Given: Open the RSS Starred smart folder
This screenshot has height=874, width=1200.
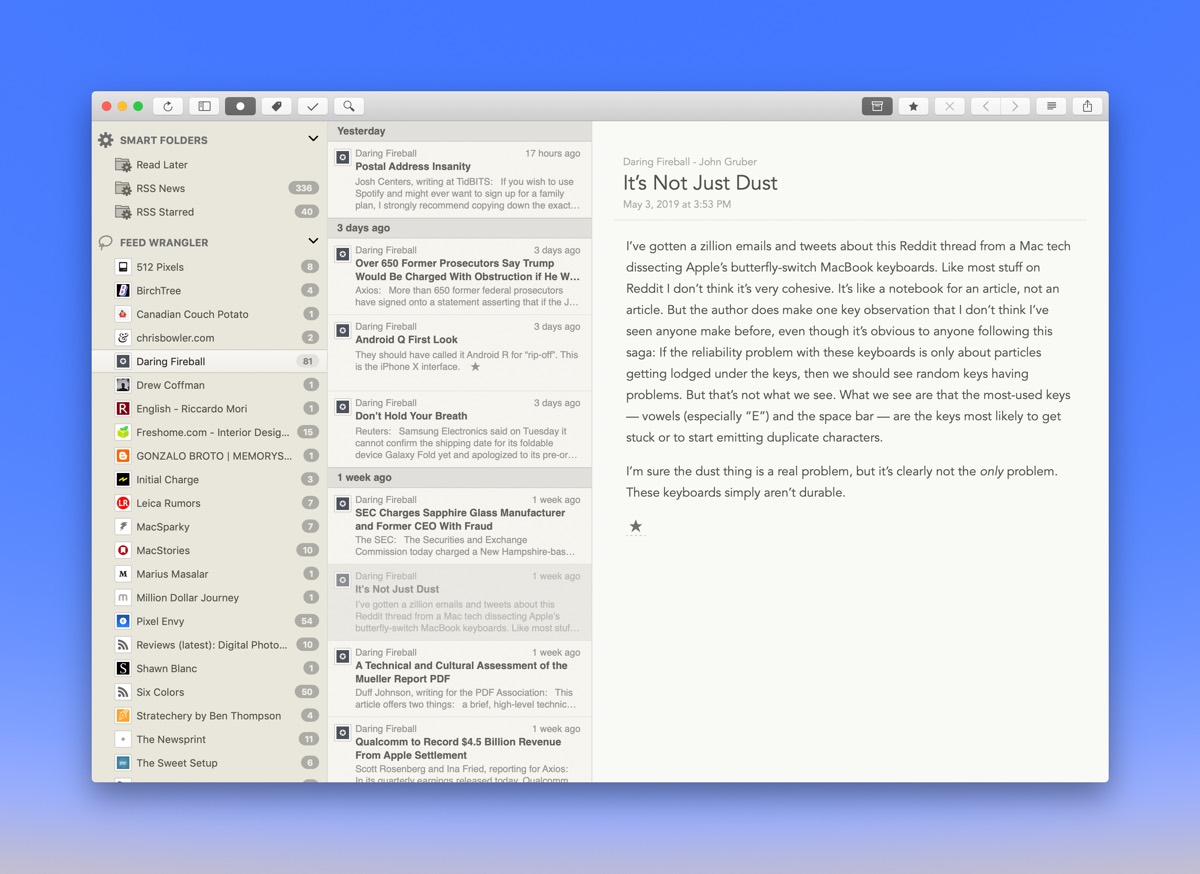Looking at the screenshot, I should (209, 212).
